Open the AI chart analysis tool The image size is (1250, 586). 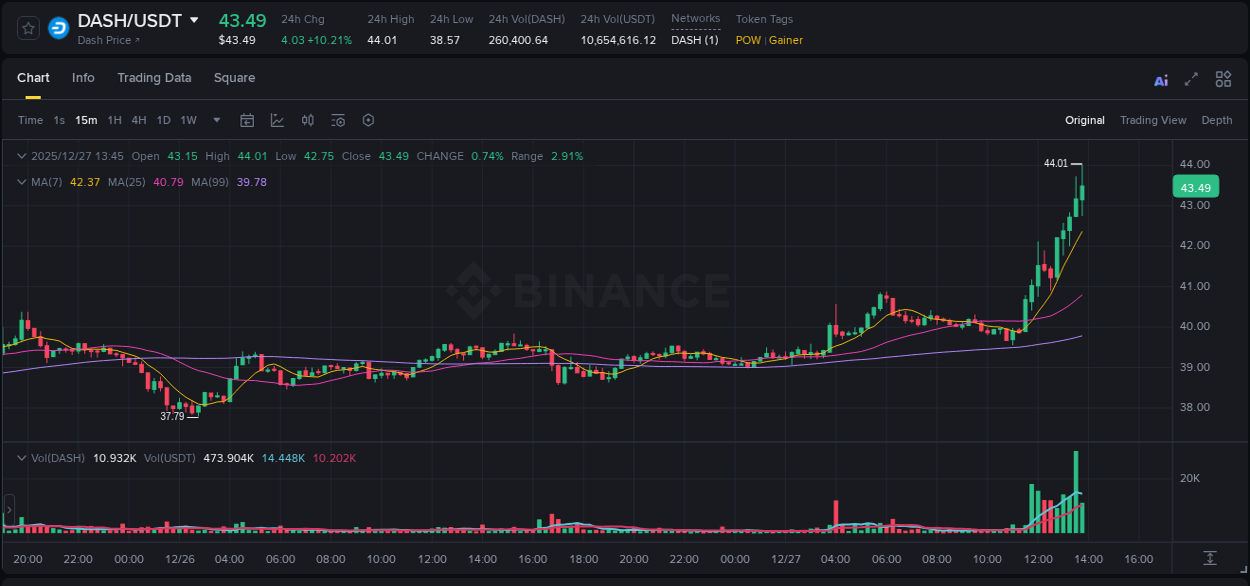1161,79
